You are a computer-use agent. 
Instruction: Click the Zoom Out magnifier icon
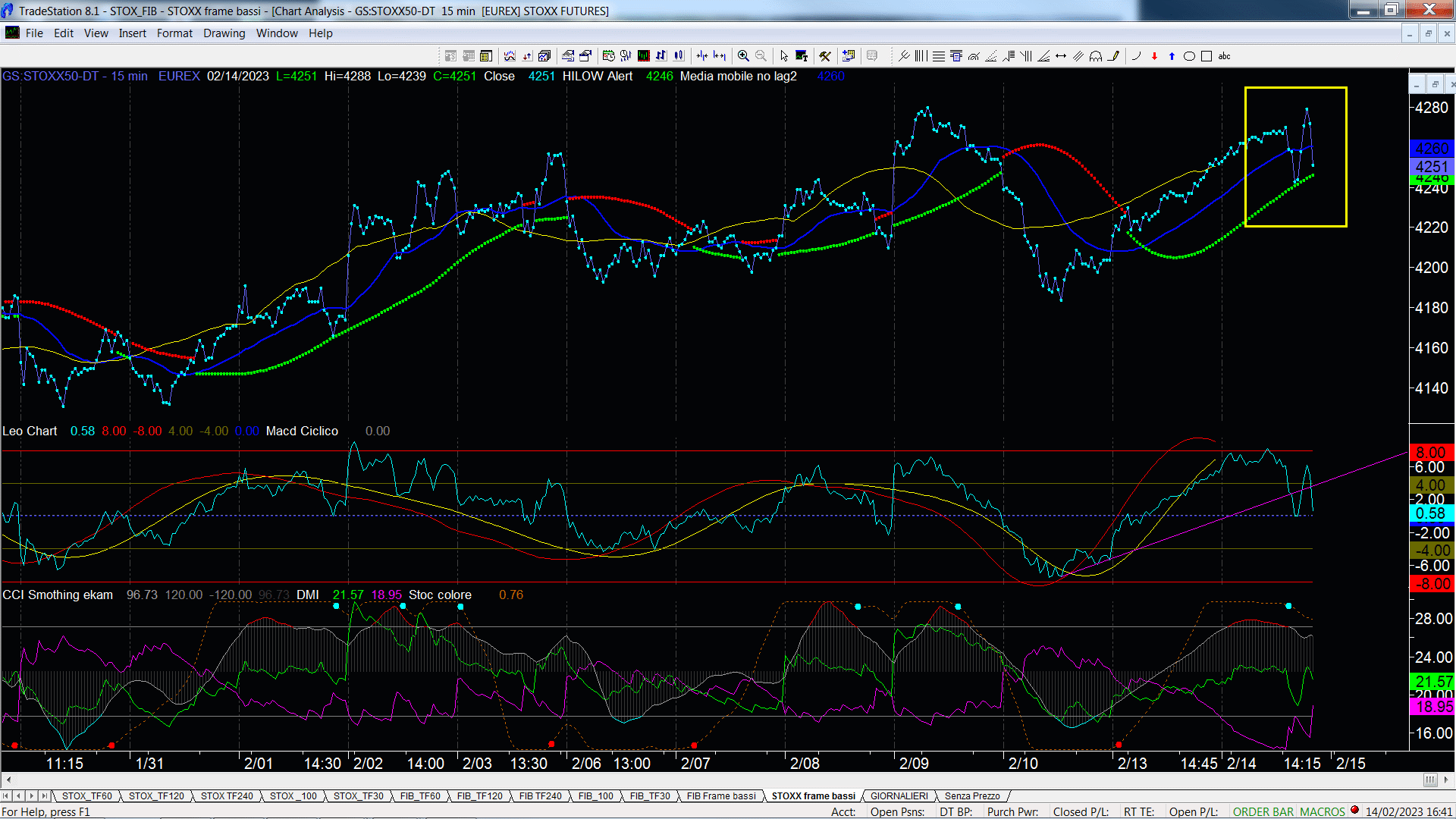pyautogui.click(x=761, y=56)
